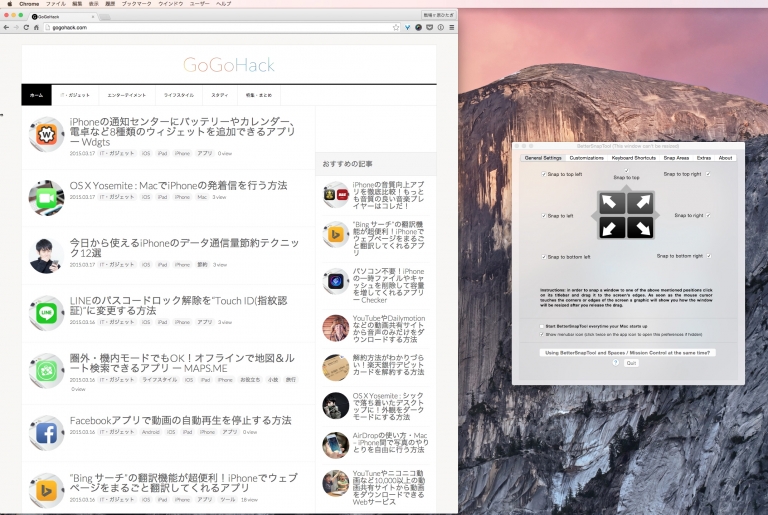The width and height of the screenshot is (768, 515).
Task: Toggle Snap to top left checkbox
Action: (544, 174)
